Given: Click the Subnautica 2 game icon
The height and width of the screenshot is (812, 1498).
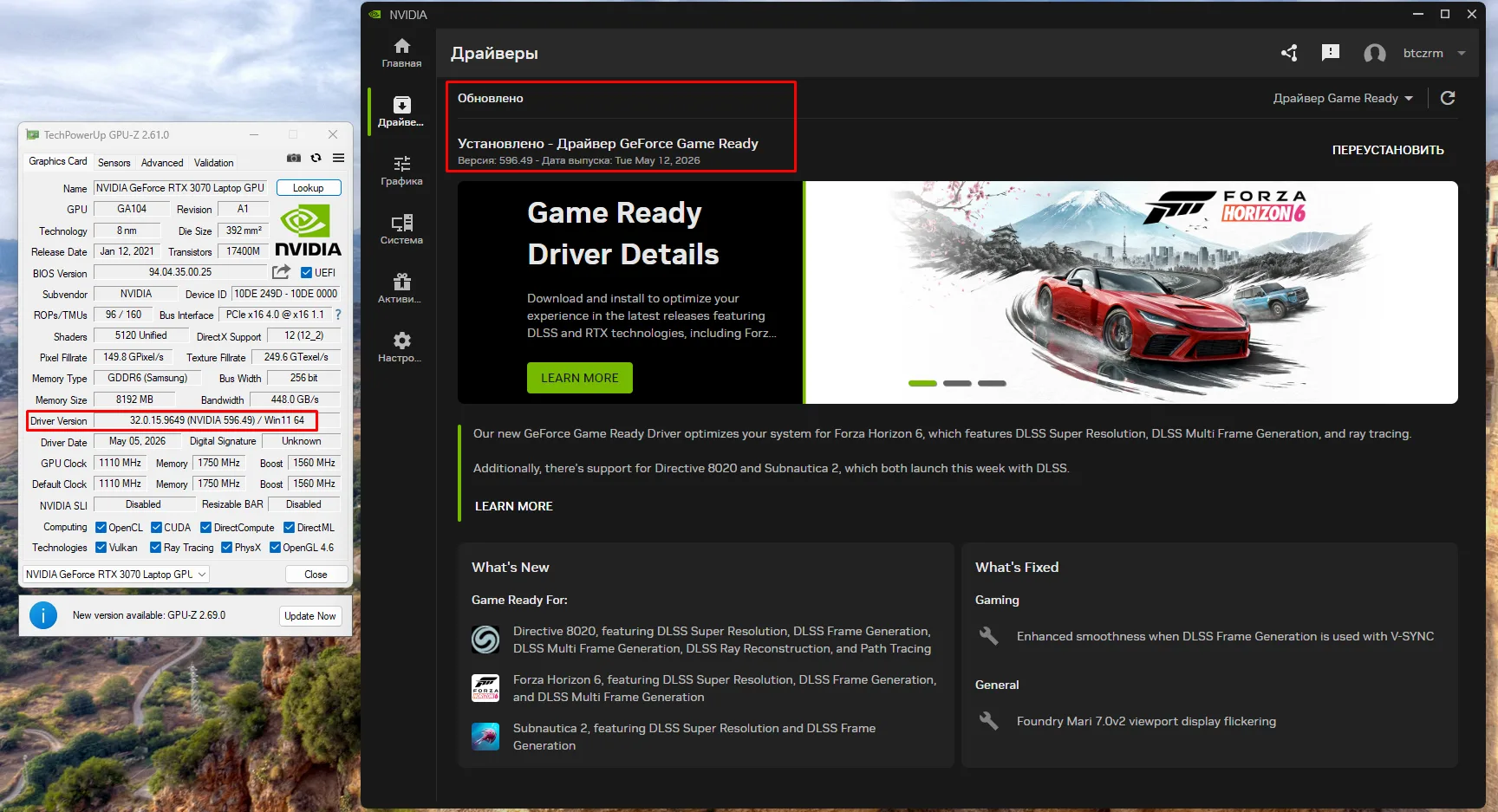Looking at the screenshot, I should 485,737.
